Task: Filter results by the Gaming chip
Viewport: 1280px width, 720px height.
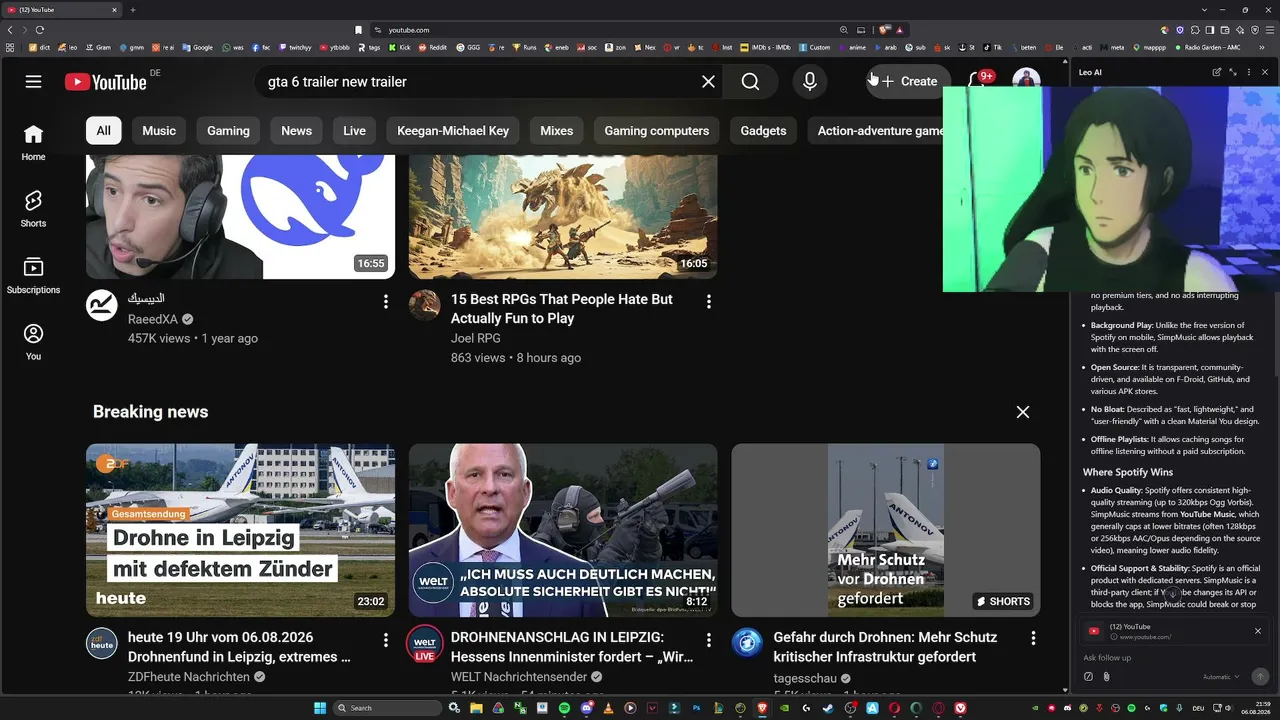Action: pos(228,131)
